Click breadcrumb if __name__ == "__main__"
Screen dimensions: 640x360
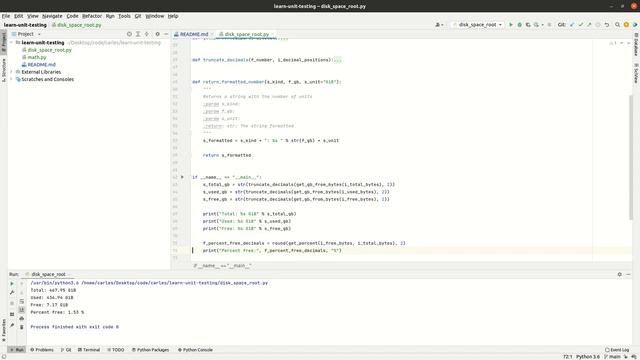click(x=222, y=266)
